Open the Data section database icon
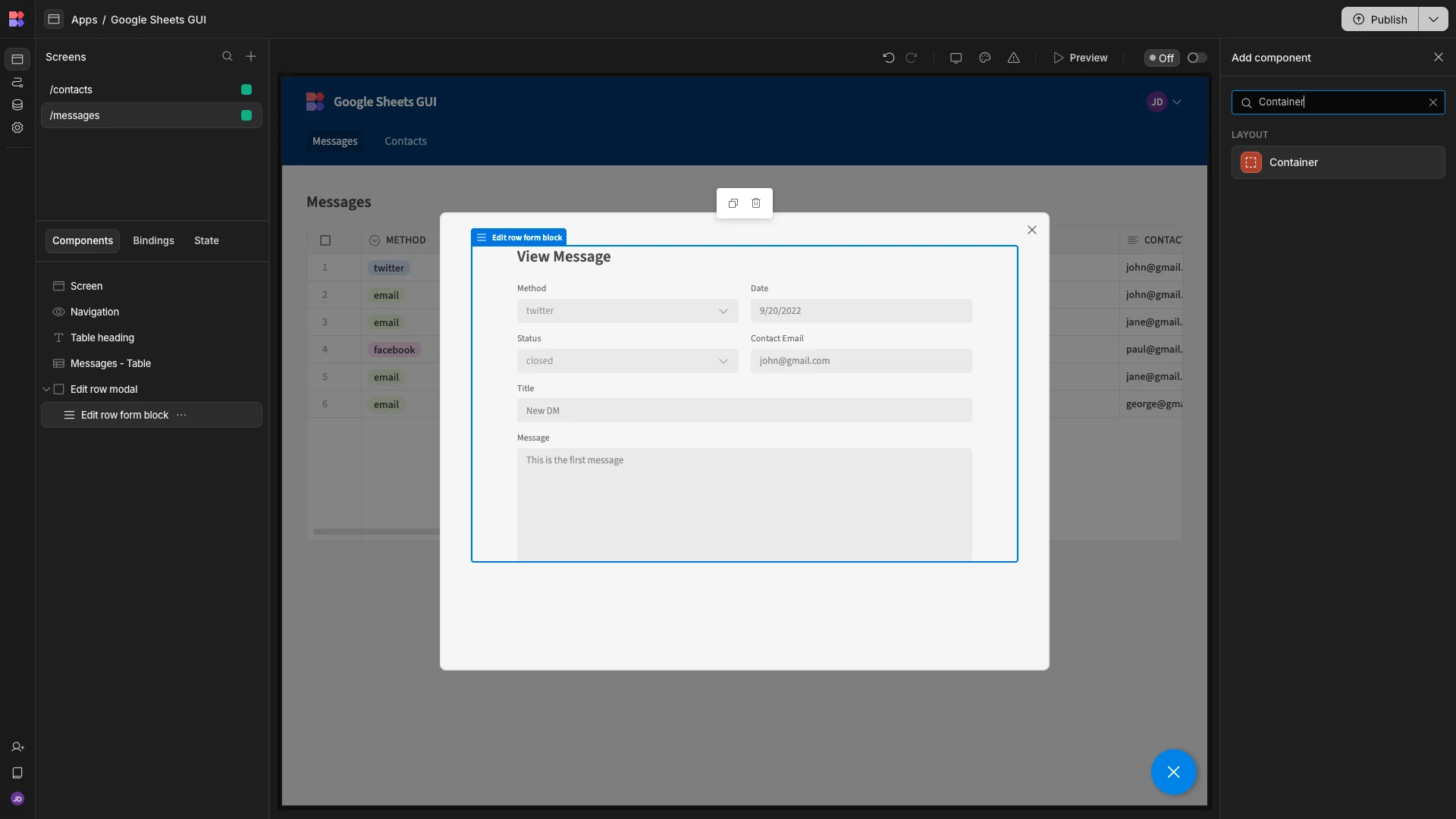The image size is (1456, 819). [17, 105]
